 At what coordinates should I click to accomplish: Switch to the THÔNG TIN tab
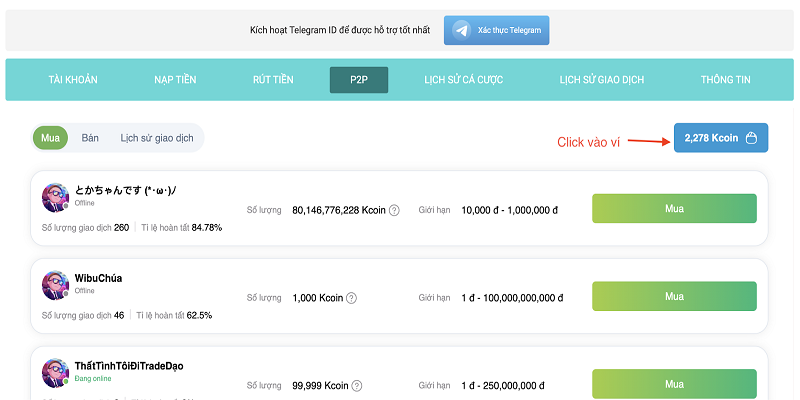pos(726,80)
